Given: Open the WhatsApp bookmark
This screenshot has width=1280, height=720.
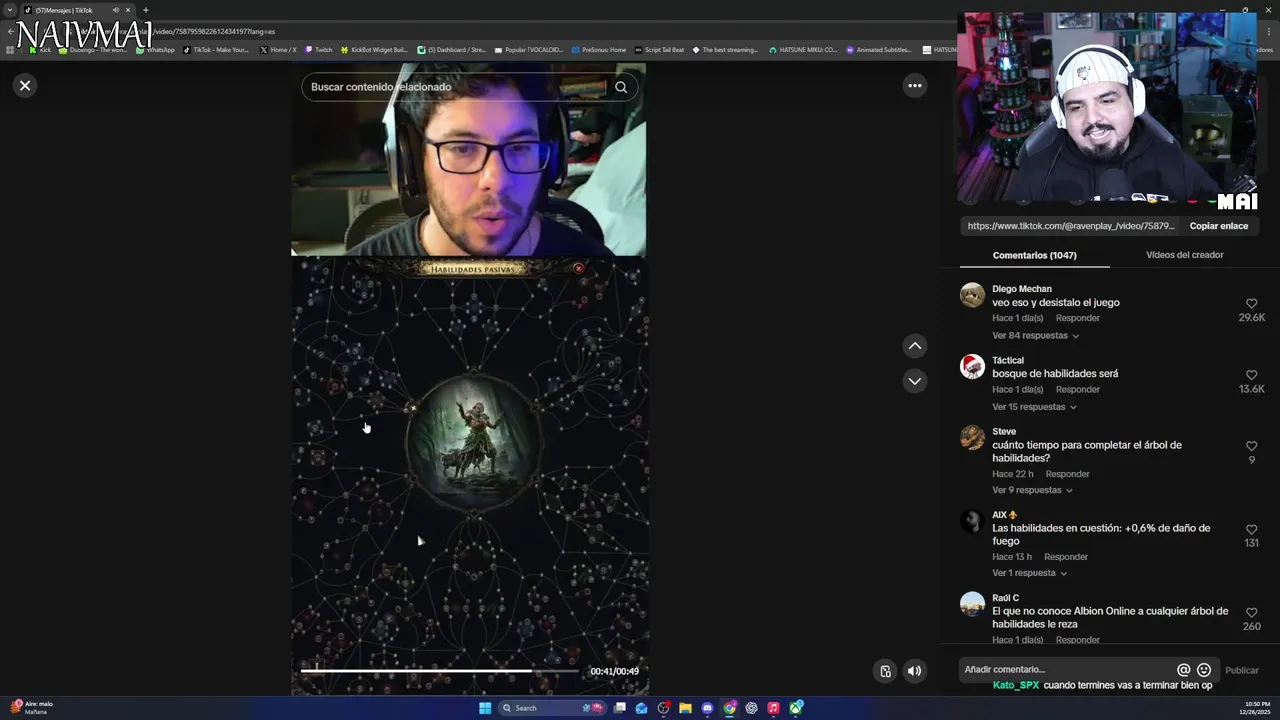Looking at the screenshot, I should click(x=155, y=50).
